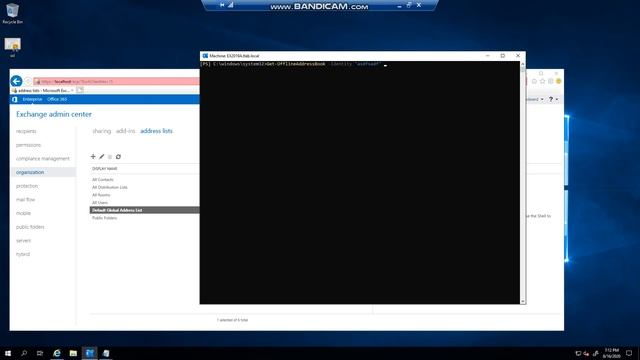Open File Explorer from taskbar
The width and height of the screenshot is (640, 360).
(73, 353)
